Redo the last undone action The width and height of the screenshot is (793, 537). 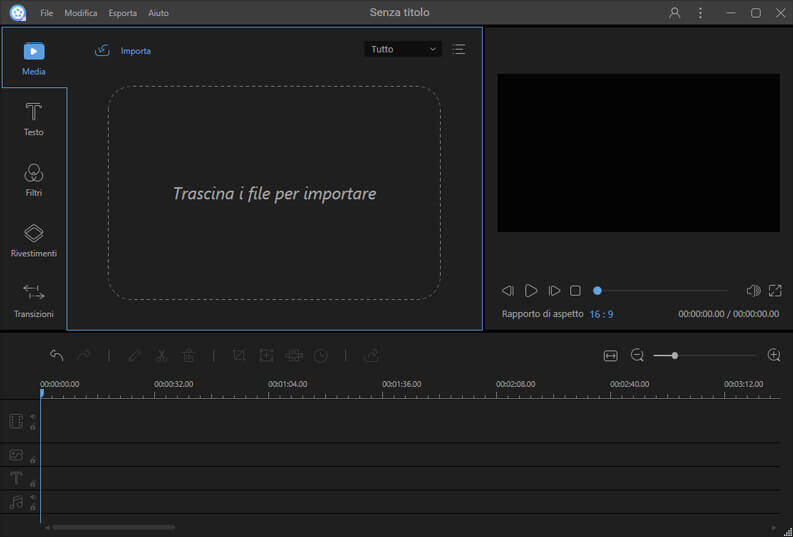tap(83, 356)
